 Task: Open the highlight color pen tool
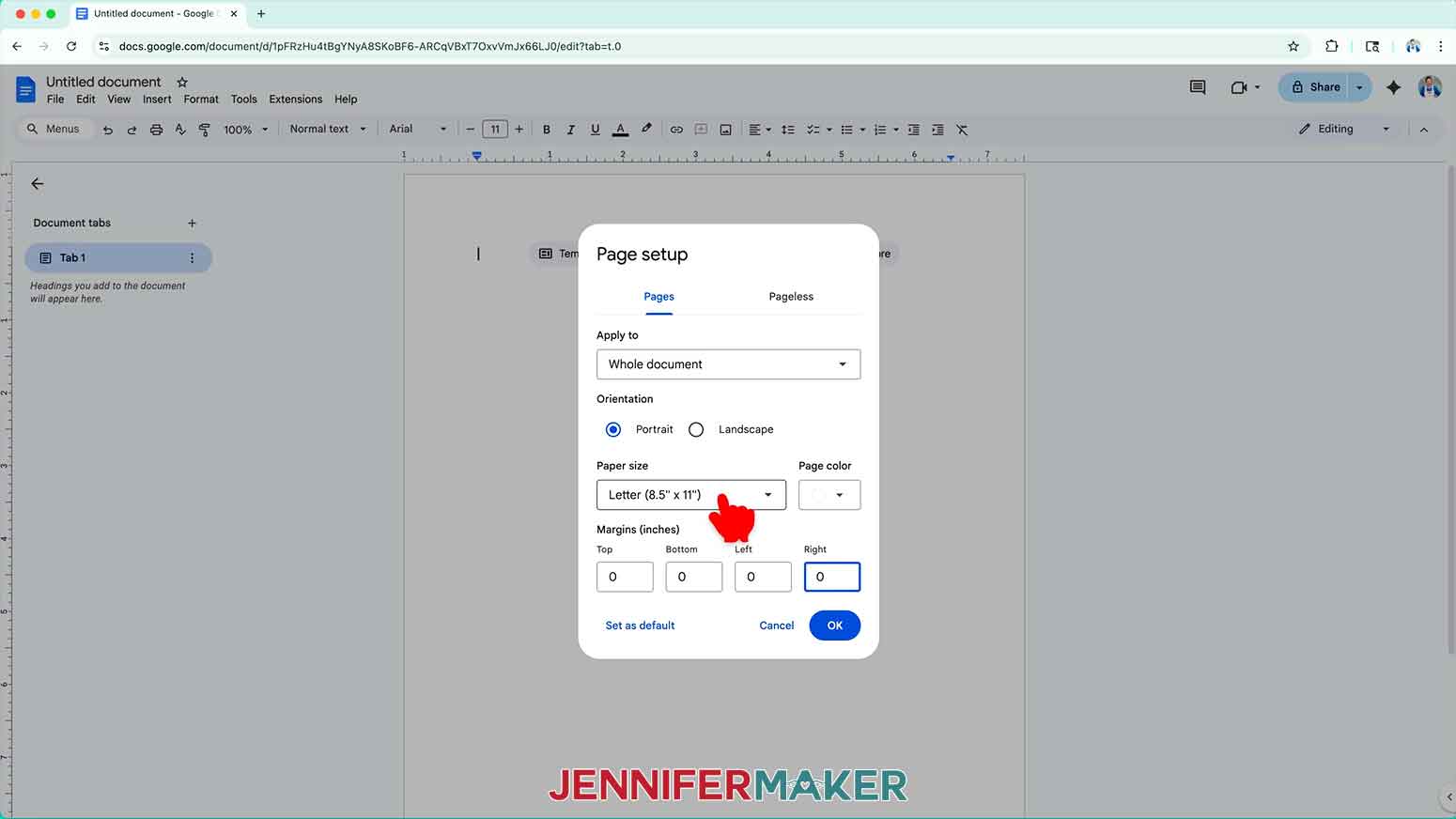pos(646,130)
